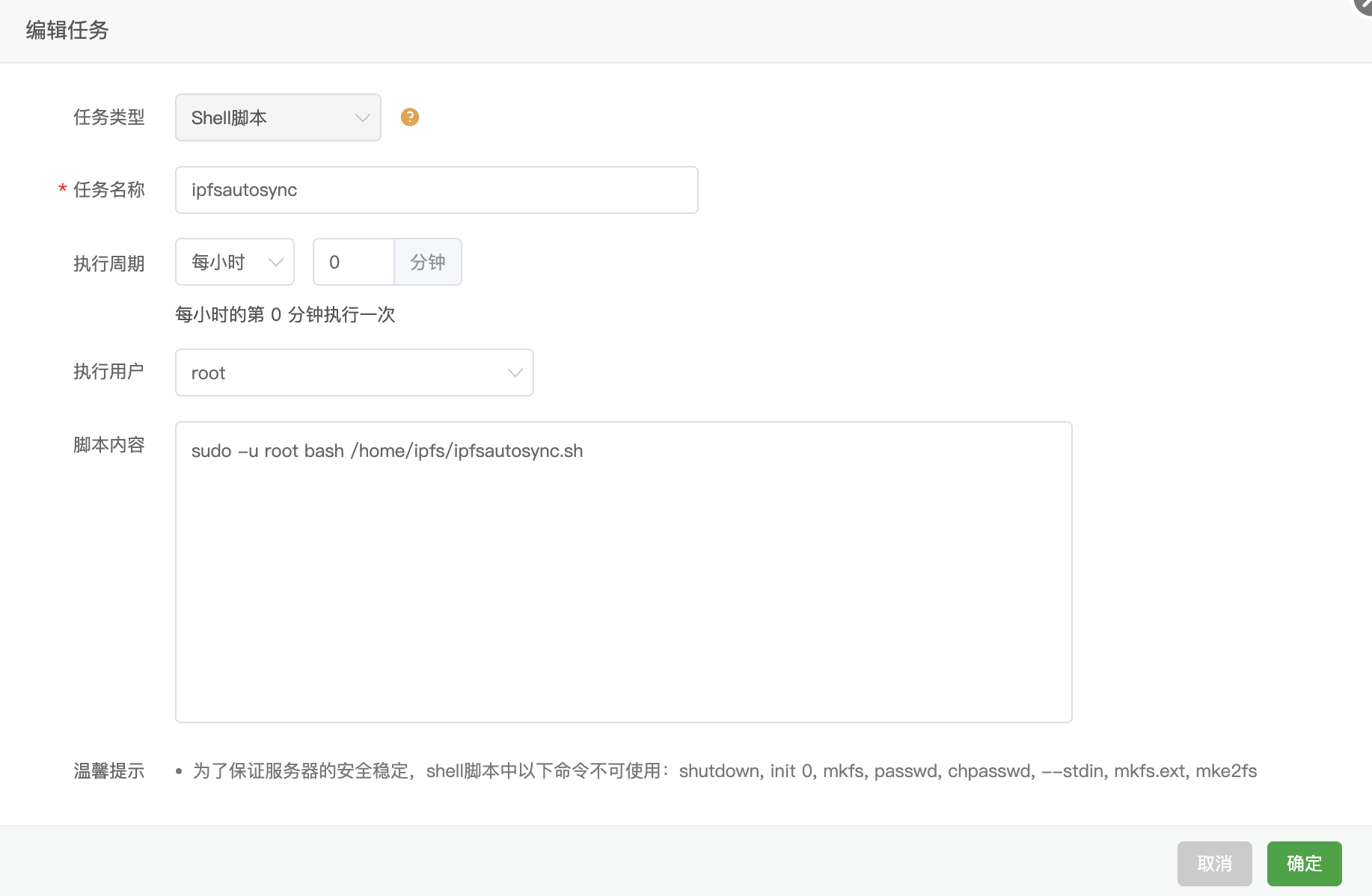Confirm with the green 确定 button

tap(1304, 864)
